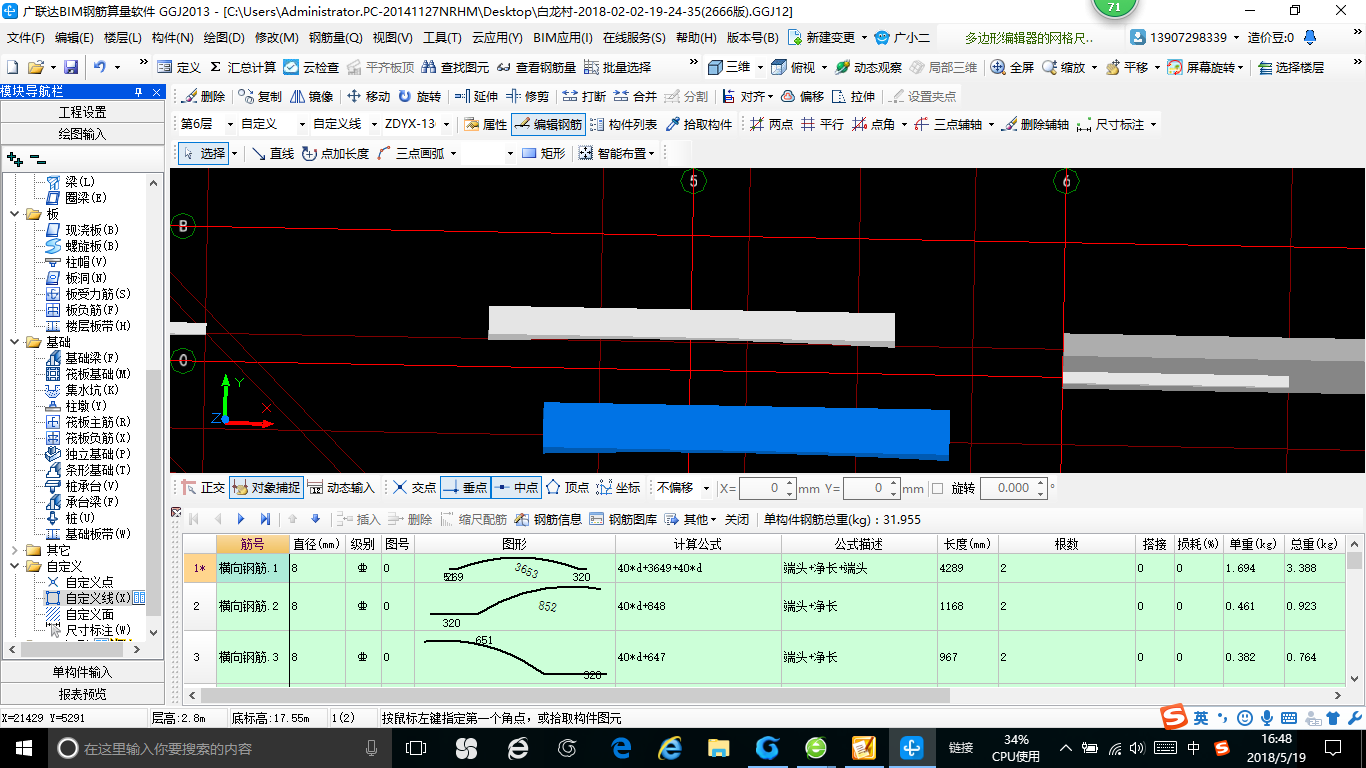Click 查找图元 (find element) tool
The height and width of the screenshot is (768, 1366).
456,67
